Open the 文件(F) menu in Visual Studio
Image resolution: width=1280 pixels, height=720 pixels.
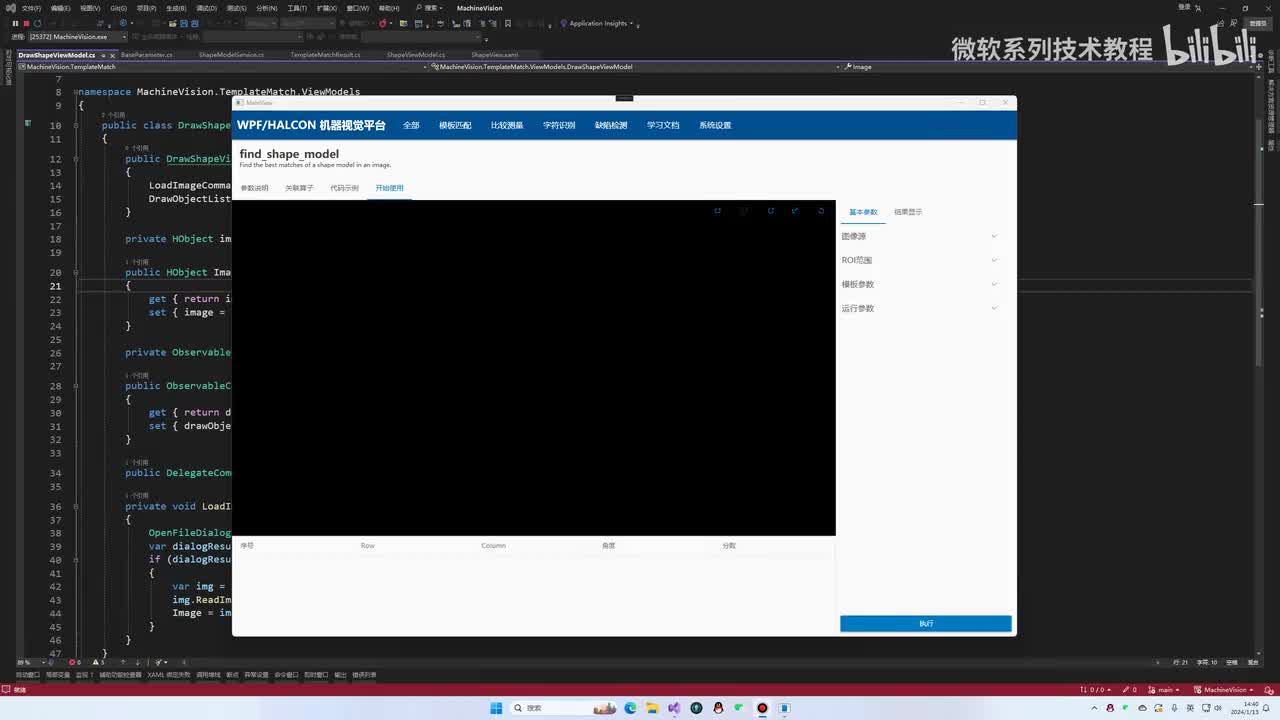(x=31, y=8)
